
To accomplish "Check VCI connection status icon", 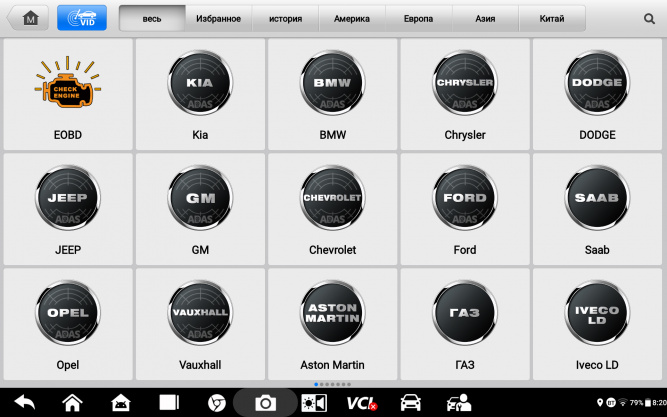I will (x=362, y=403).
